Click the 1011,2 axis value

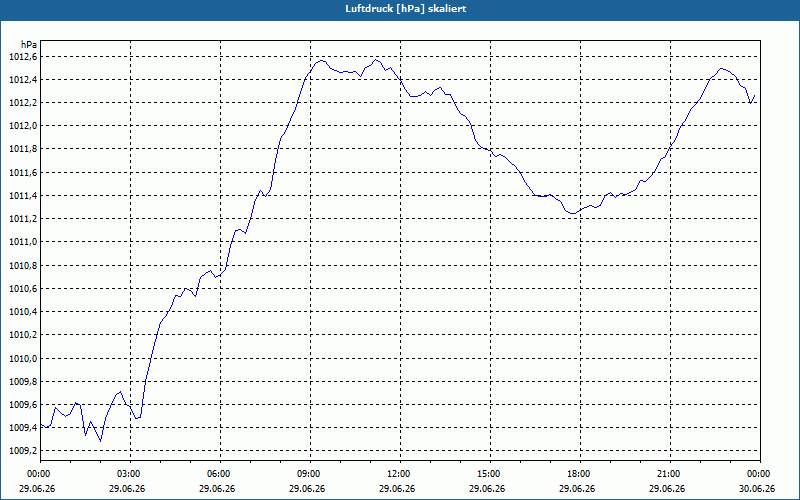[23, 219]
